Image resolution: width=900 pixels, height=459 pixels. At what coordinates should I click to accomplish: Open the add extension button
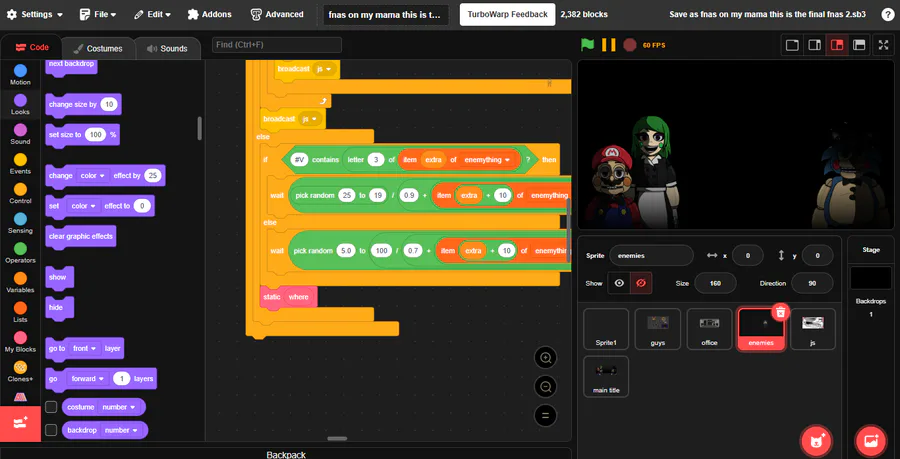pos(20,424)
